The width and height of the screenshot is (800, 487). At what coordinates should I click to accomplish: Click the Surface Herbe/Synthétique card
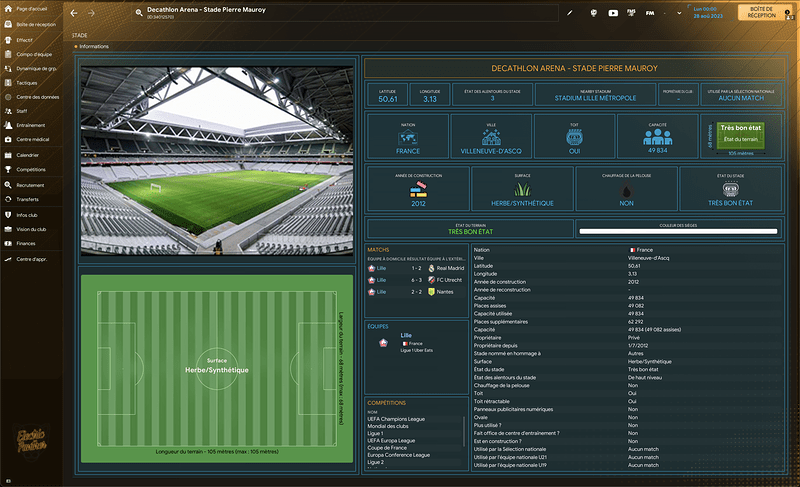tap(522, 189)
